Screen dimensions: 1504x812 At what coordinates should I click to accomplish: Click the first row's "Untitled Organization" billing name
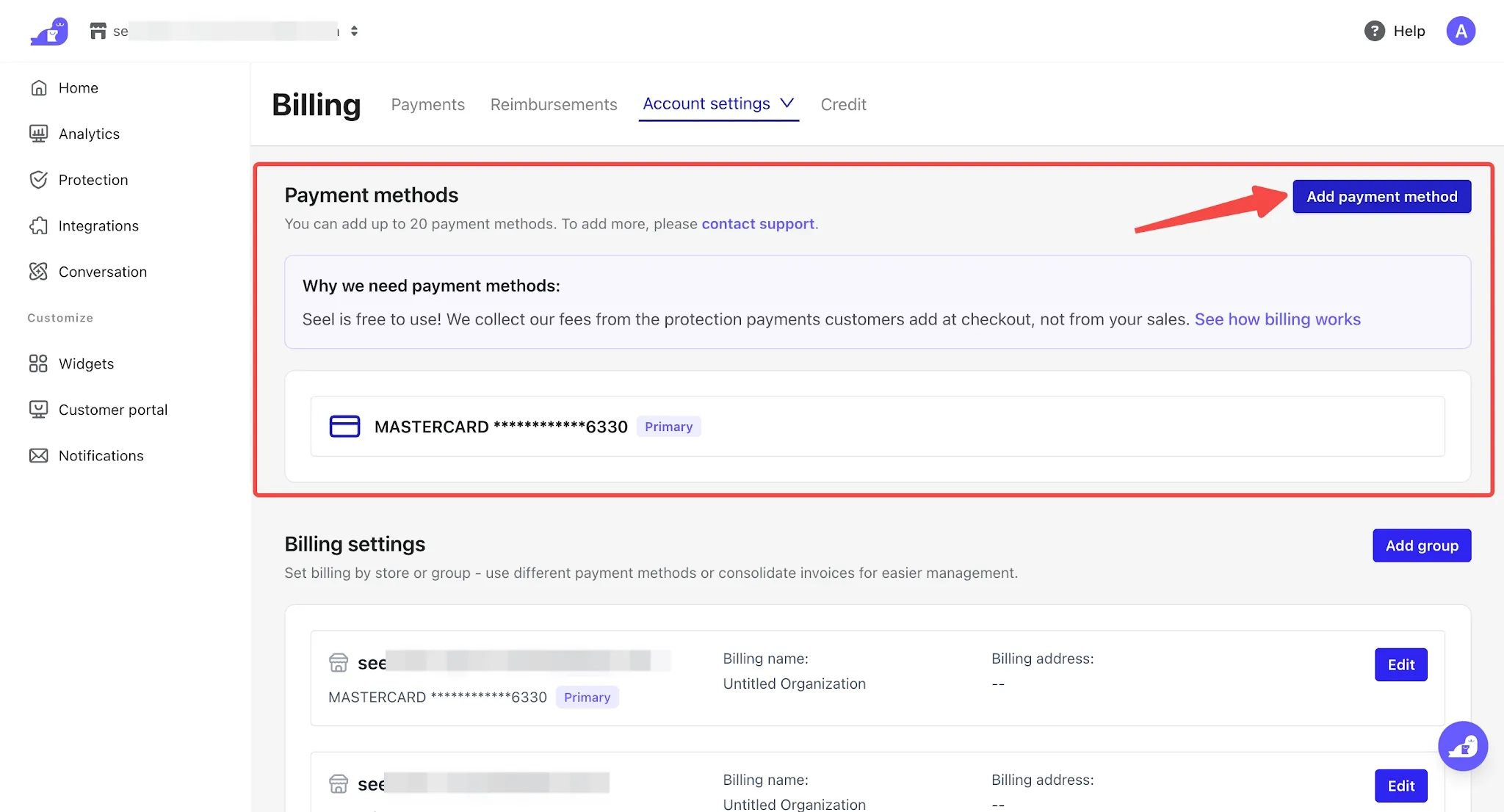(795, 684)
